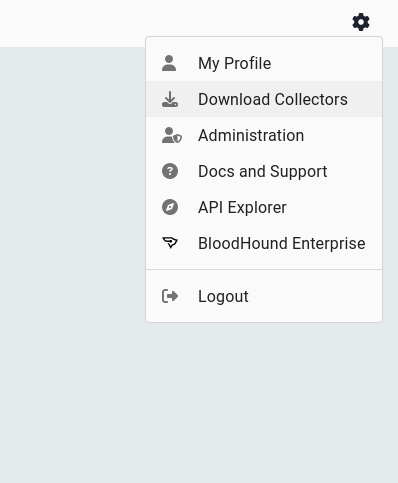Click the question mark help icon
The width and height of the screenshot is (398, 483).
click(x=170, y=171)
